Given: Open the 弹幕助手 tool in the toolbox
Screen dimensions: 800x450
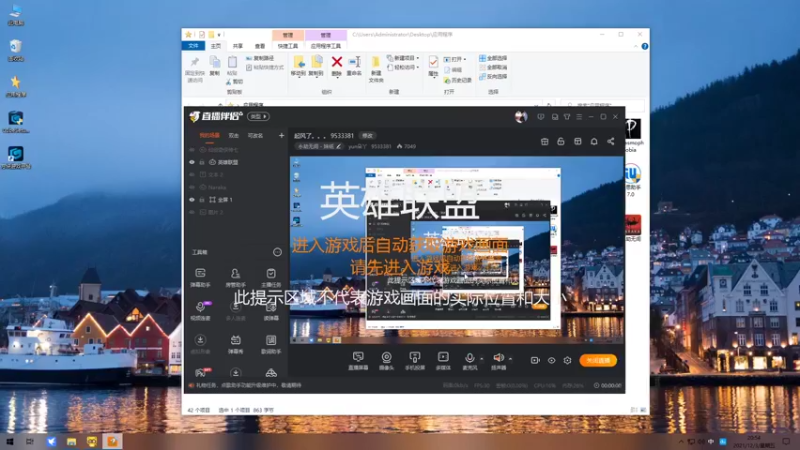Looking at the screenshot, I should tap(200, 278).
